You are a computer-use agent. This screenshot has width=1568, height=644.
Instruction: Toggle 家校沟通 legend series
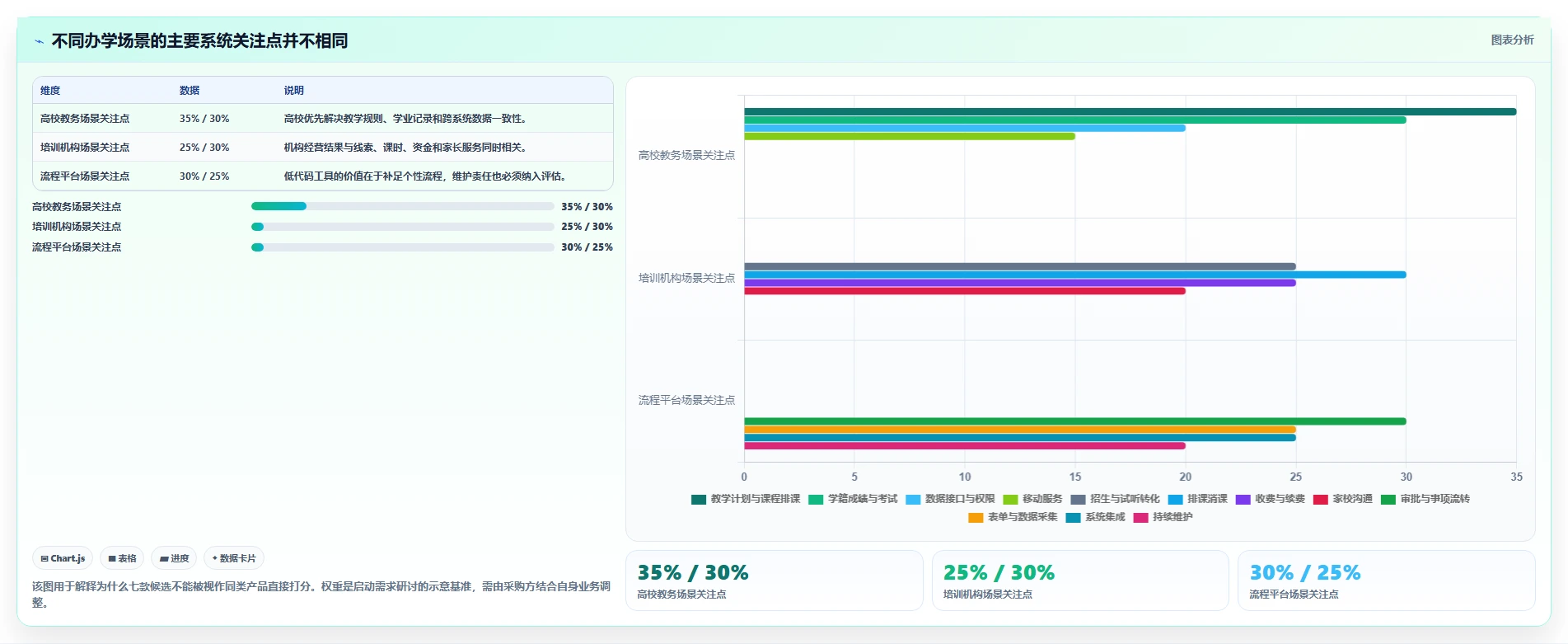click(x=1342, y=499)
